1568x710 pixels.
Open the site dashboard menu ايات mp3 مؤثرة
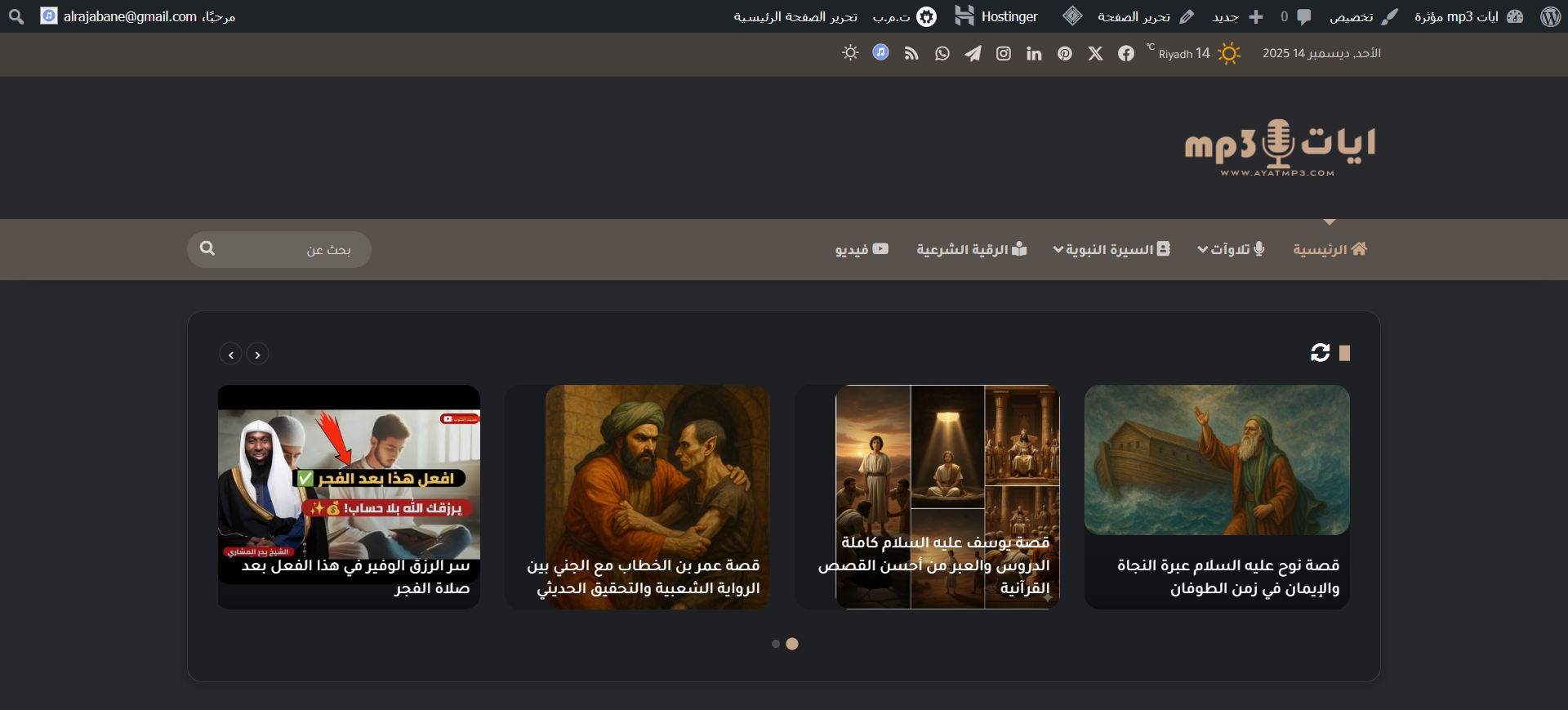pyautogui.click(x=1468, y=16)
